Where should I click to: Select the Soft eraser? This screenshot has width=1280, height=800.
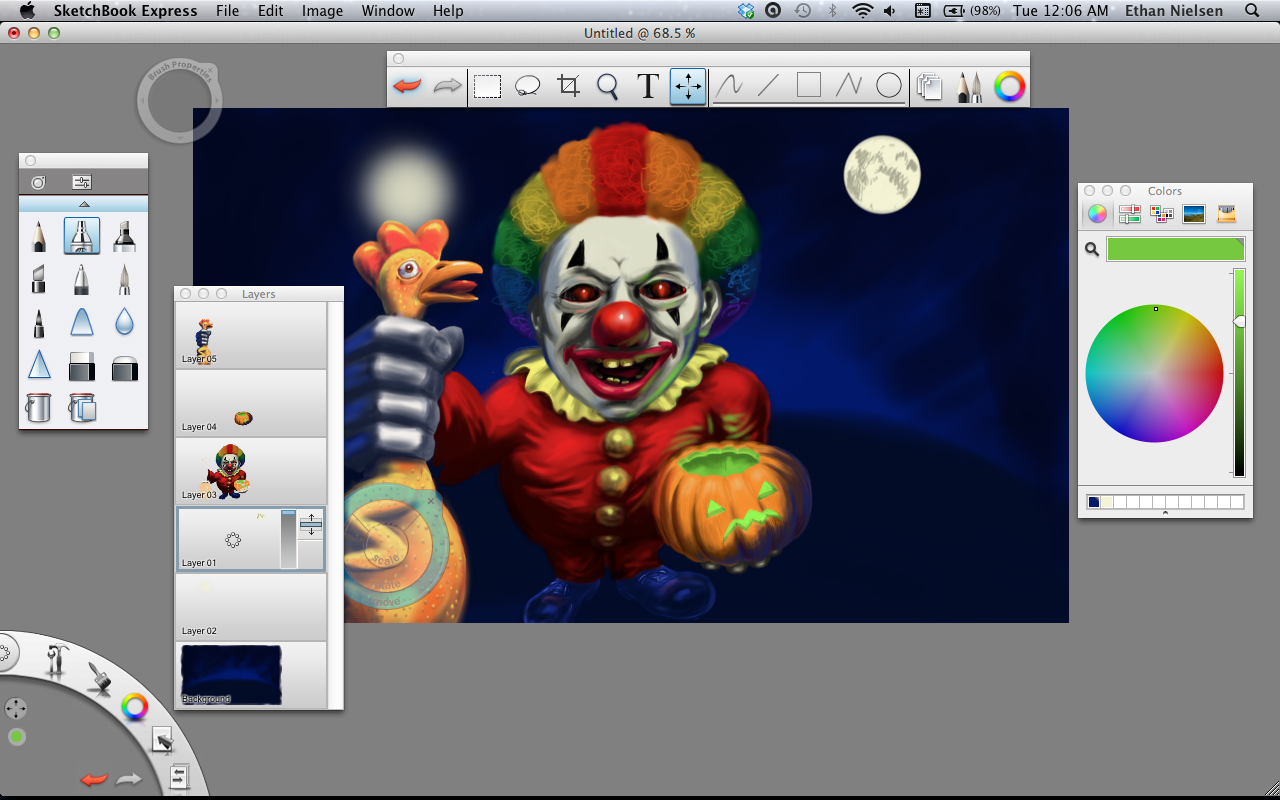[x=124, y=368]
